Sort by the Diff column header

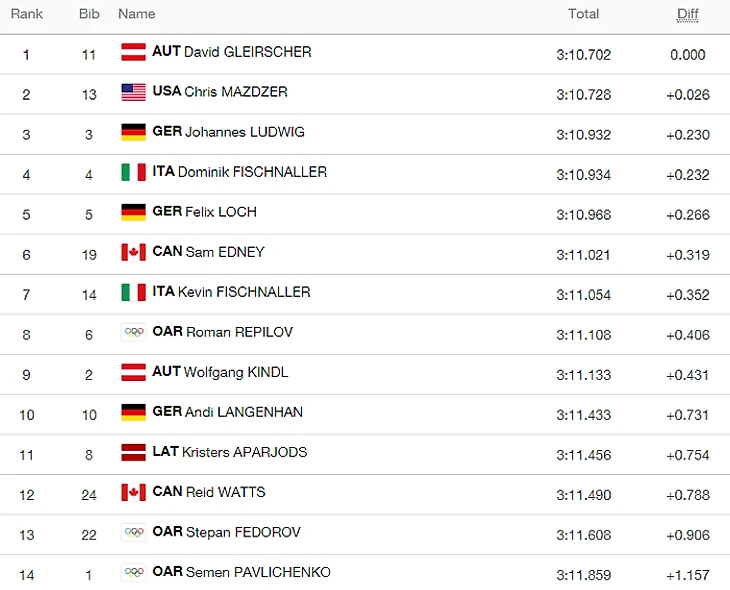pos(688,14)
